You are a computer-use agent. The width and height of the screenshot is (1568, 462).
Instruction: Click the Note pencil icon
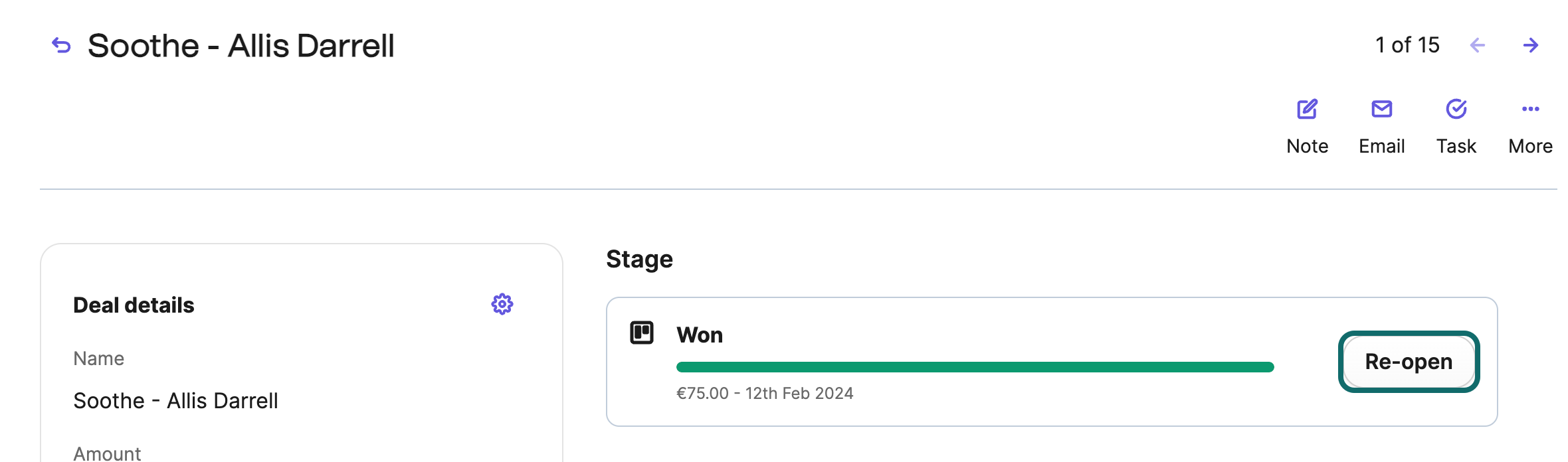(x=1307, y=109)
